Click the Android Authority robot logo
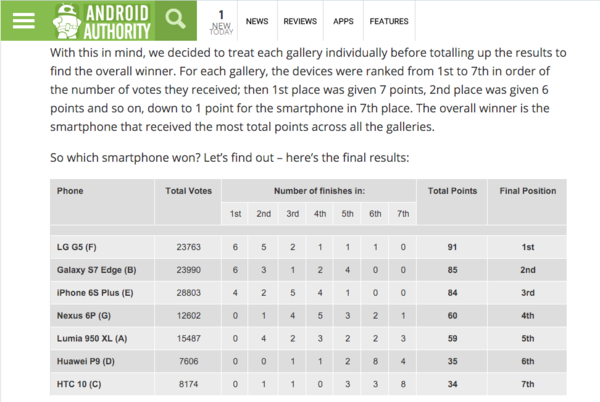The height and width of the screenshot is (402, 600). [x=66, y=21]
